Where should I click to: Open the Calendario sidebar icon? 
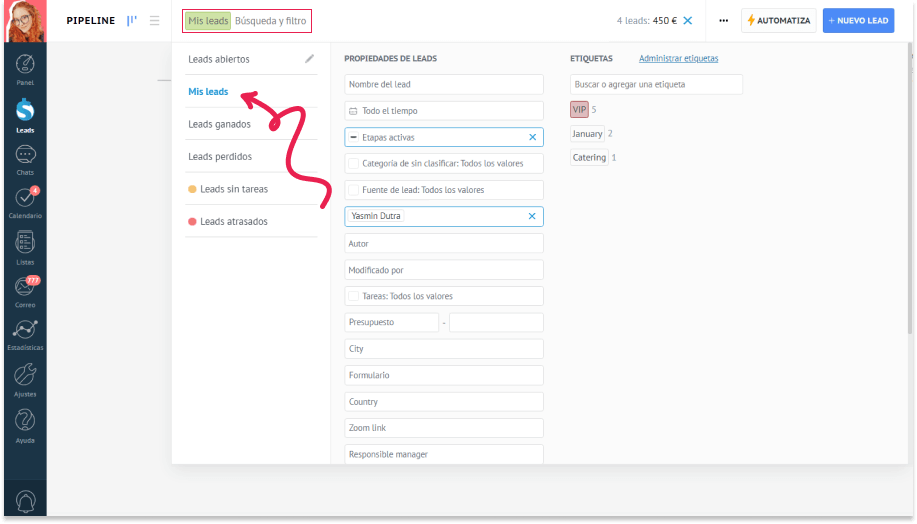(x=25, y=201)
